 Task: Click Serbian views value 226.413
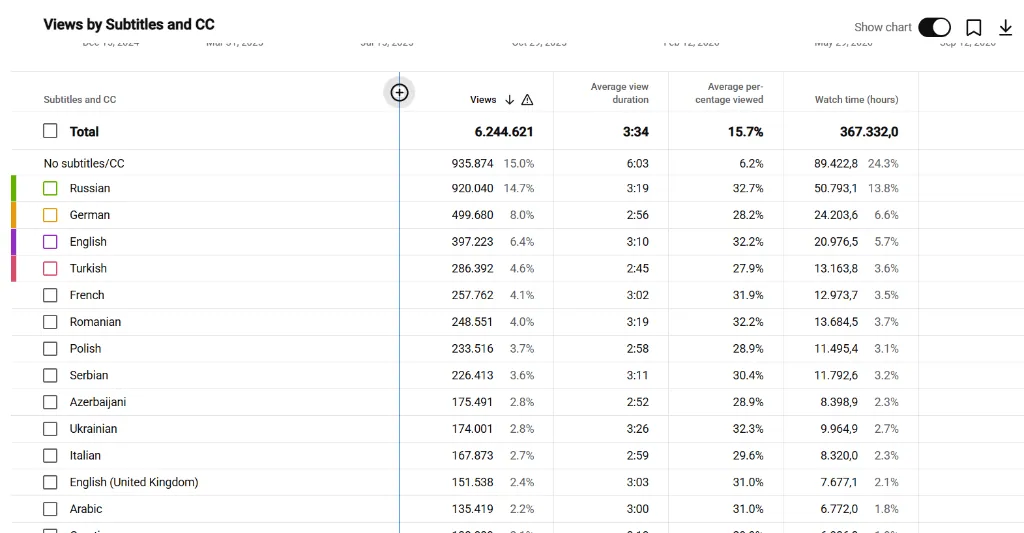(472, 376)
